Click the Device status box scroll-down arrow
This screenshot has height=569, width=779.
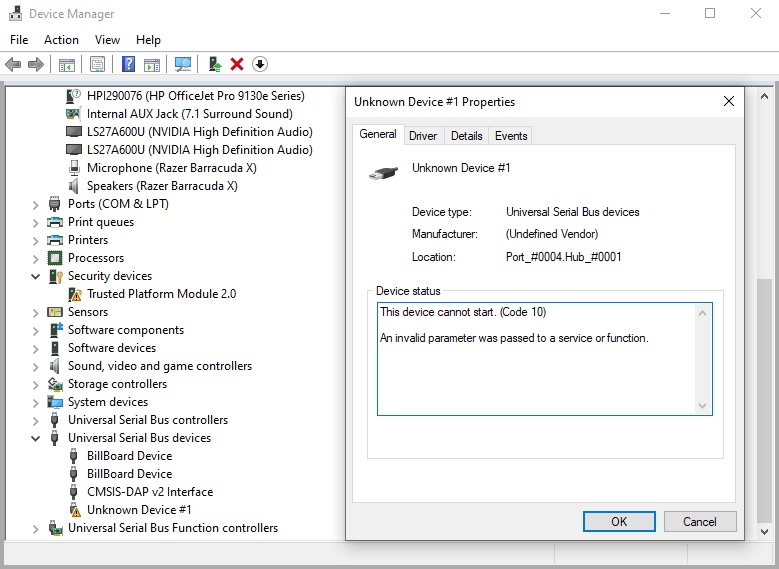pyautogui.click(x=702, y=406)
